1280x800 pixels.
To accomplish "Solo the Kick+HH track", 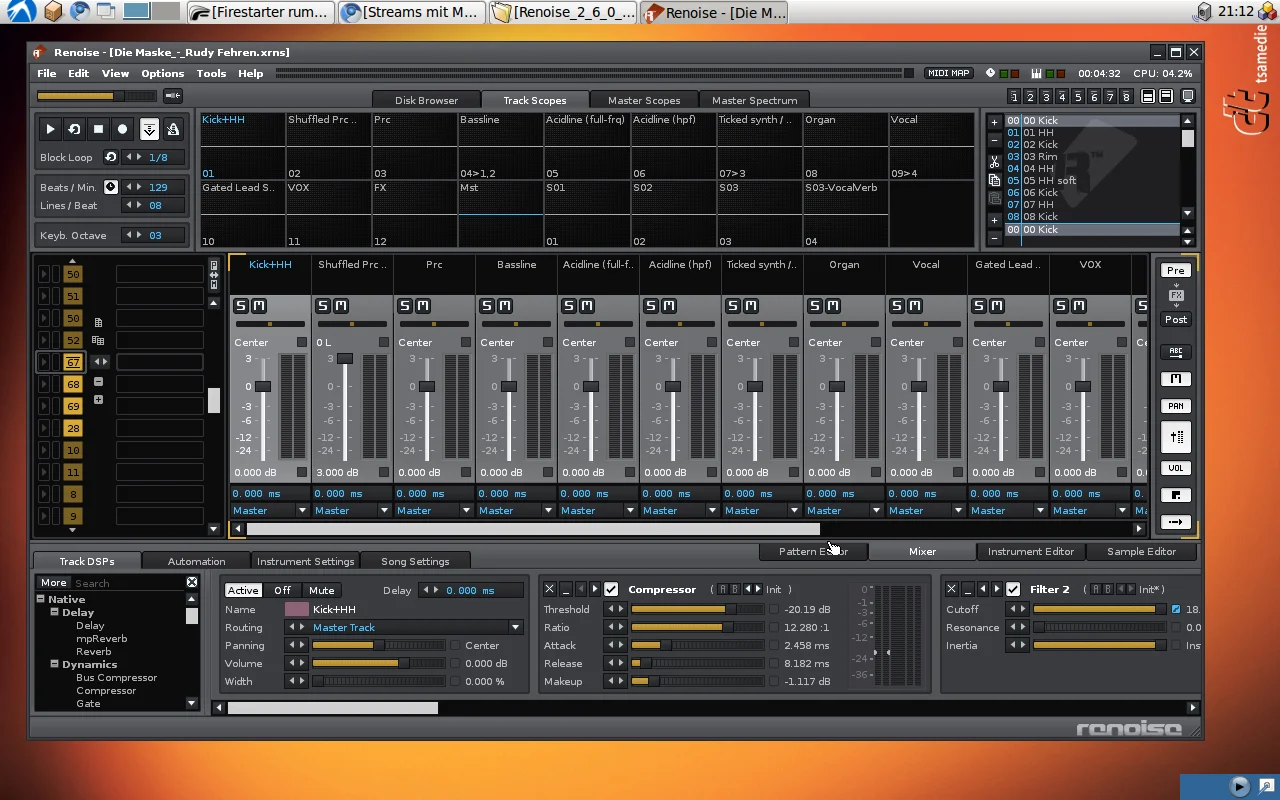I will tap(241, 306).
